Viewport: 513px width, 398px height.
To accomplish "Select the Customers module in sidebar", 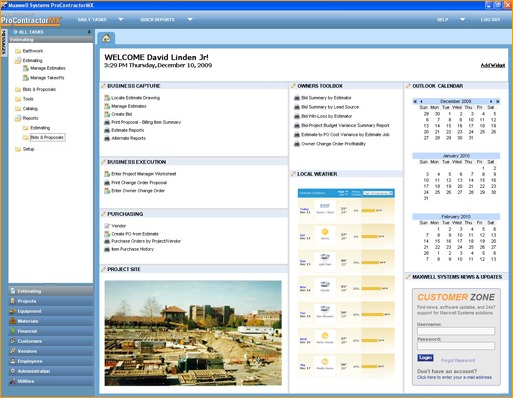I will 51,341.
